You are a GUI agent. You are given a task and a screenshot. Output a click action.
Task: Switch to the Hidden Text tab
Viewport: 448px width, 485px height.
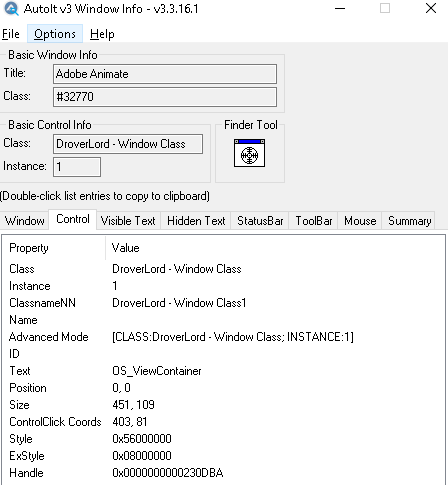[x=196, y=221]
